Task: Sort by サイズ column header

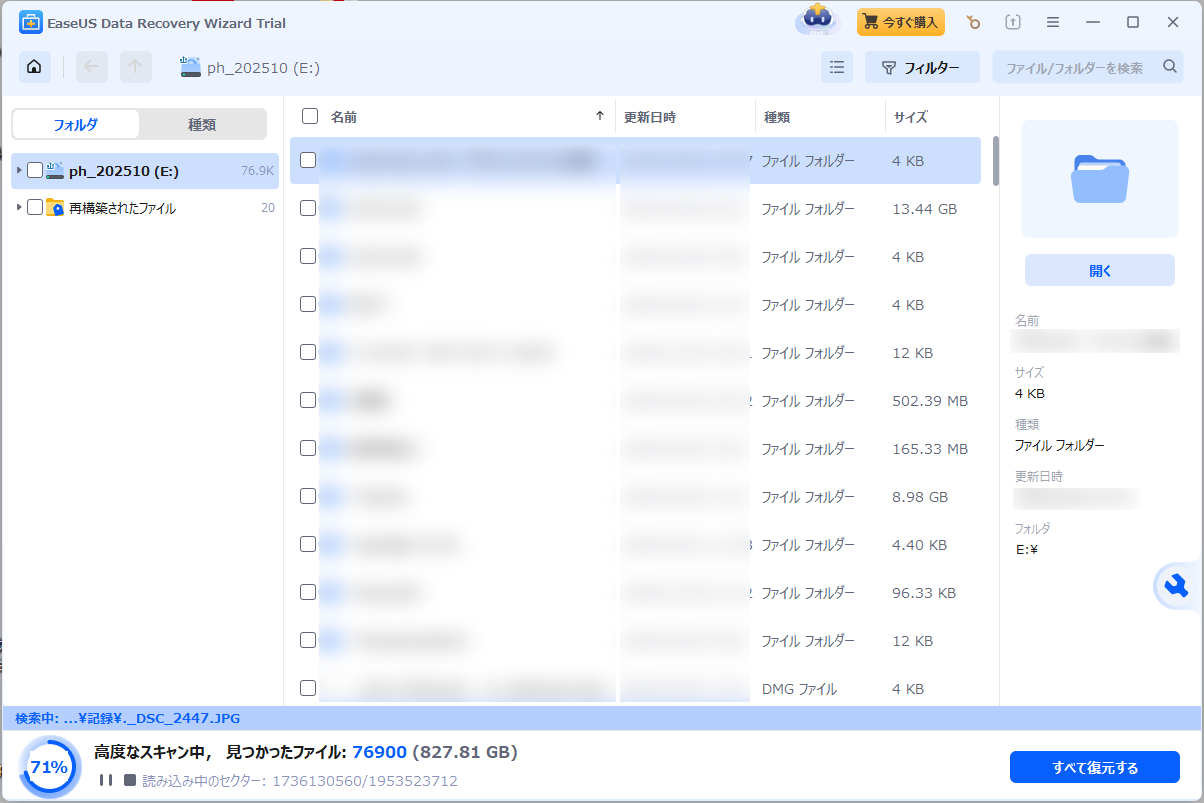Action: point(910,117)
